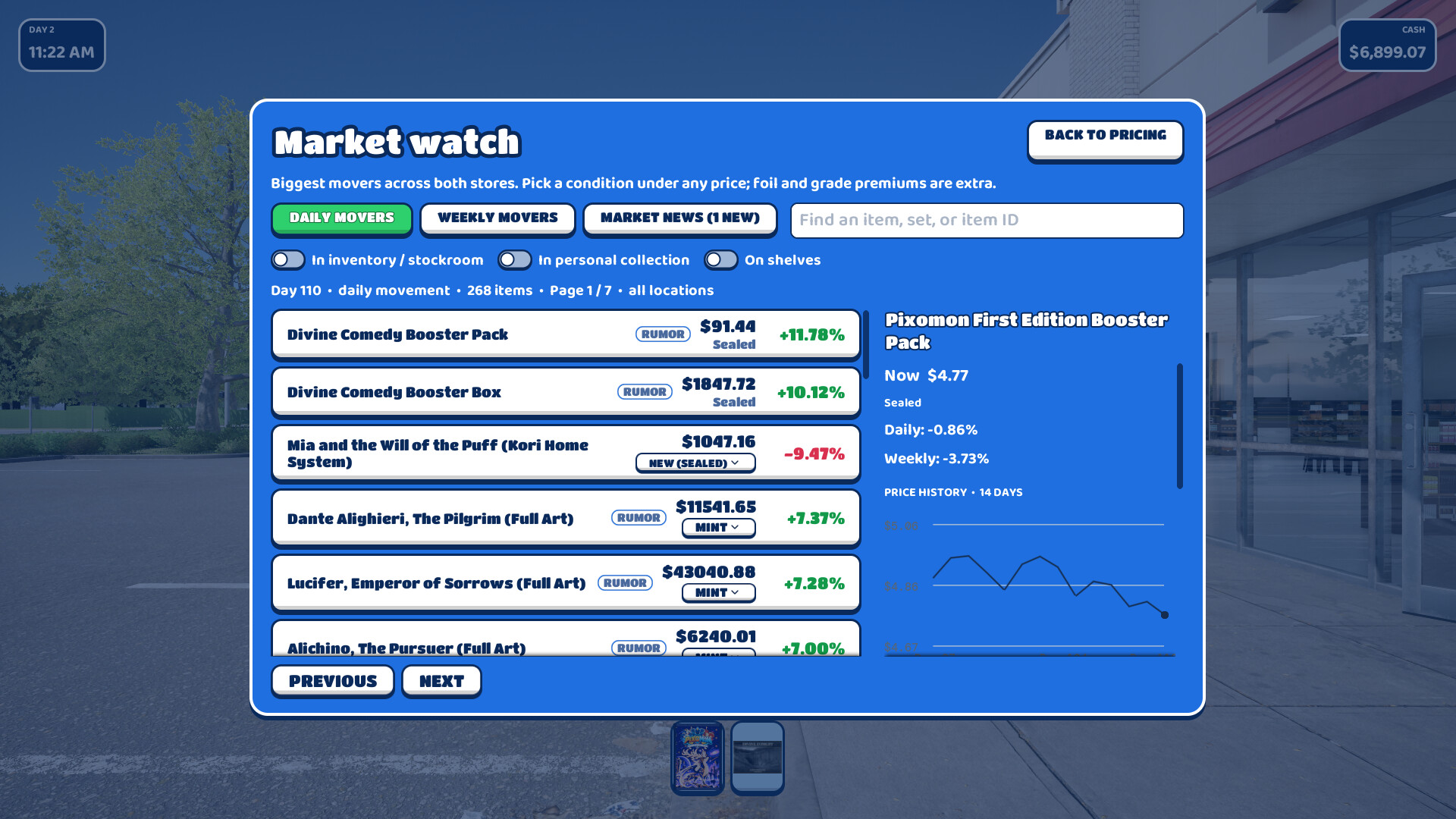The image size is (1456, 819).
Task: Open condition dropdown for Mia and the Will of the Puff
Action: [695, 463]
